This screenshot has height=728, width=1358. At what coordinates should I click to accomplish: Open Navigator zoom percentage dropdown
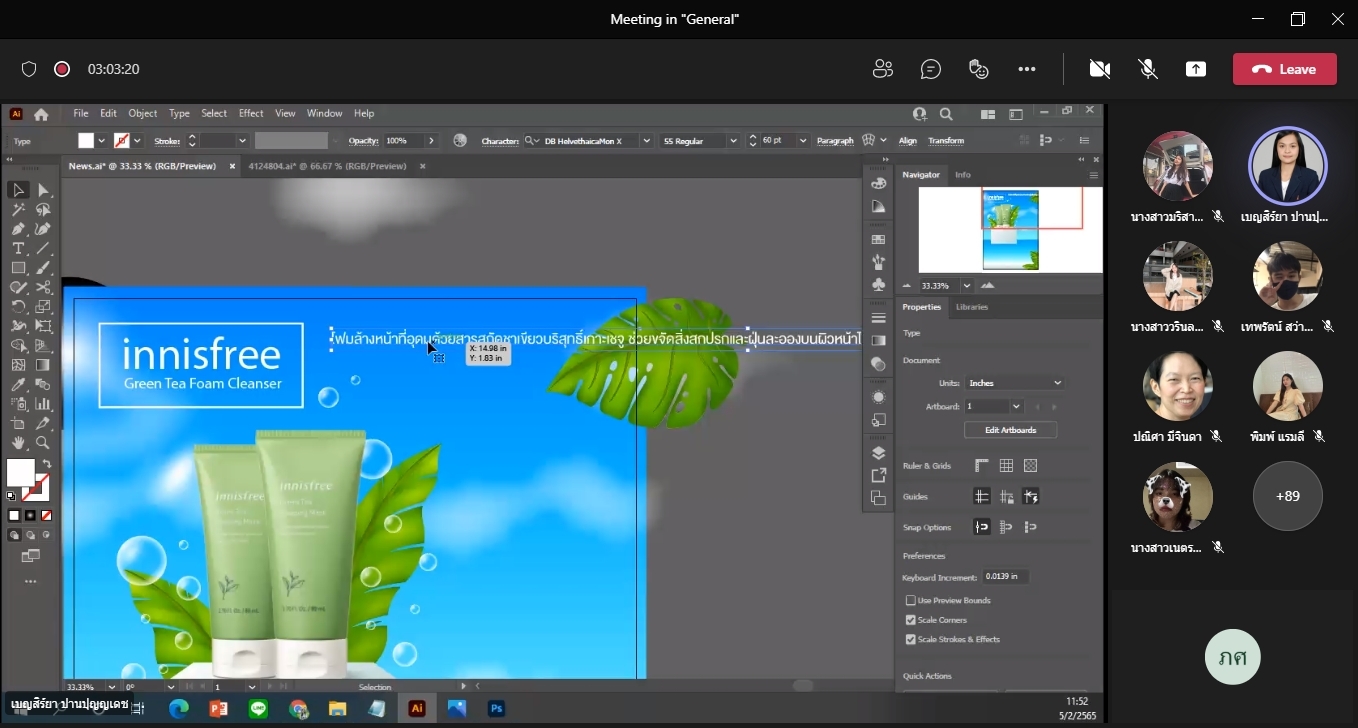pyautogui.click(x=966, y=285)
